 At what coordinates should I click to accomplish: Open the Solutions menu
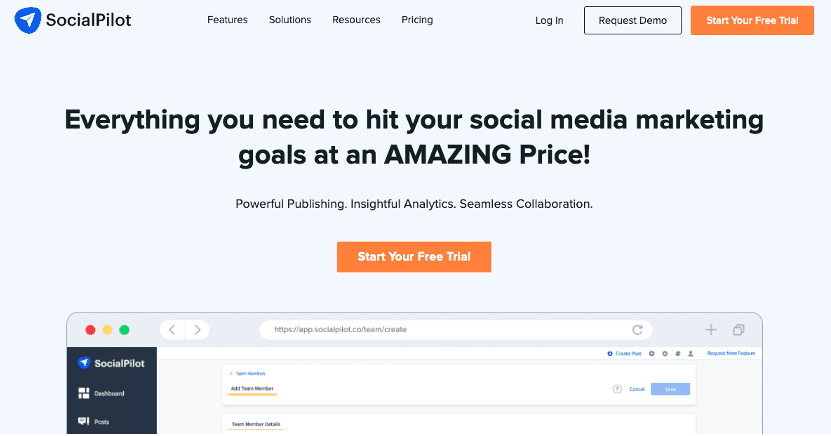tap(290, 20)
